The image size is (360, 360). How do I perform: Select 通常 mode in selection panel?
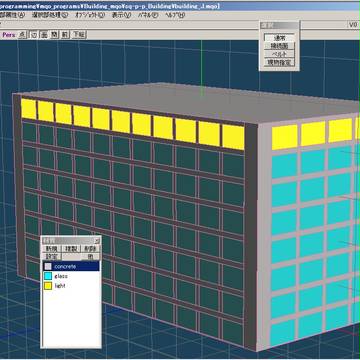(279, 37)
